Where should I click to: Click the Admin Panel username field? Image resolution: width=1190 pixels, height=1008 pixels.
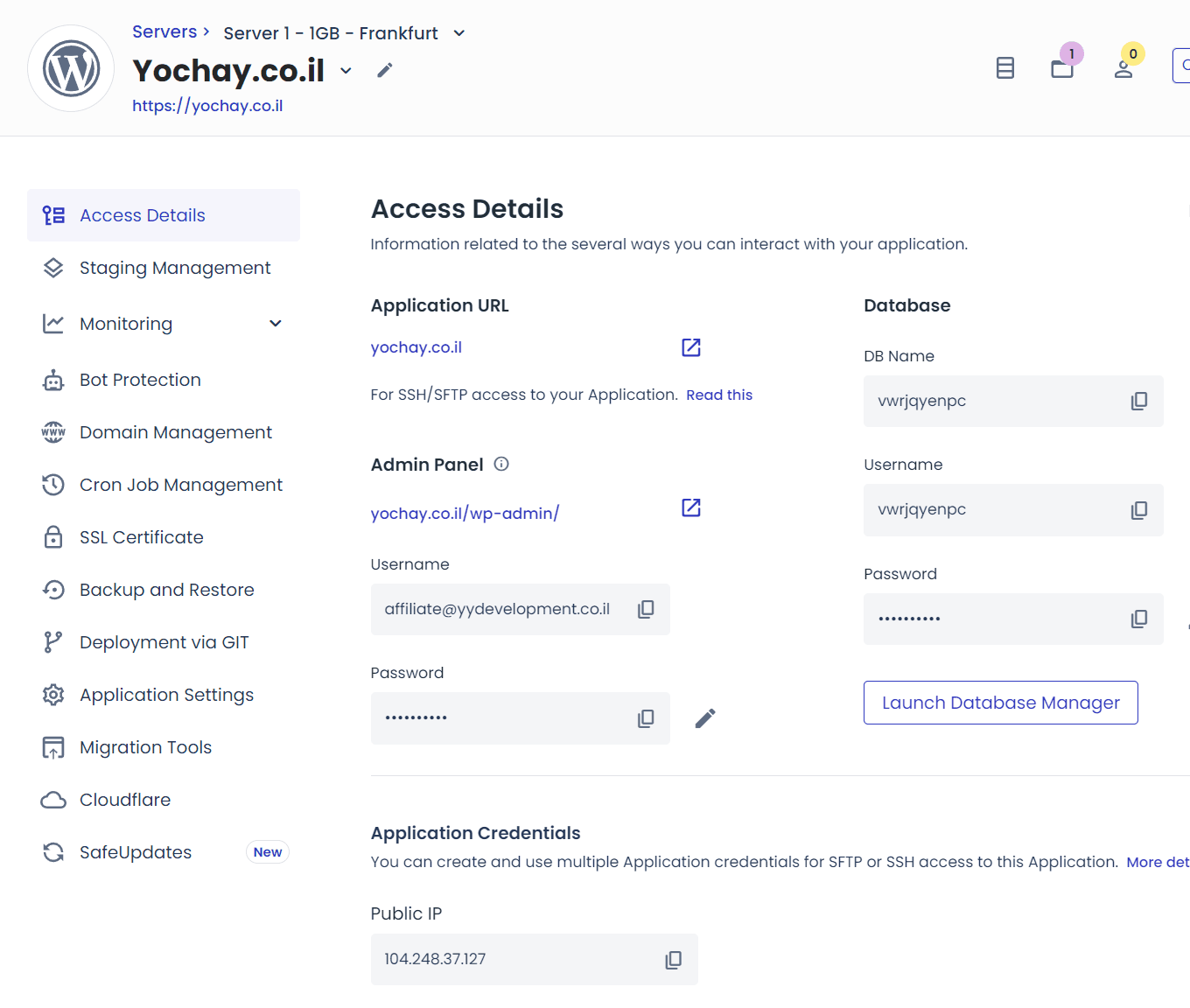(x=521, y=609)
